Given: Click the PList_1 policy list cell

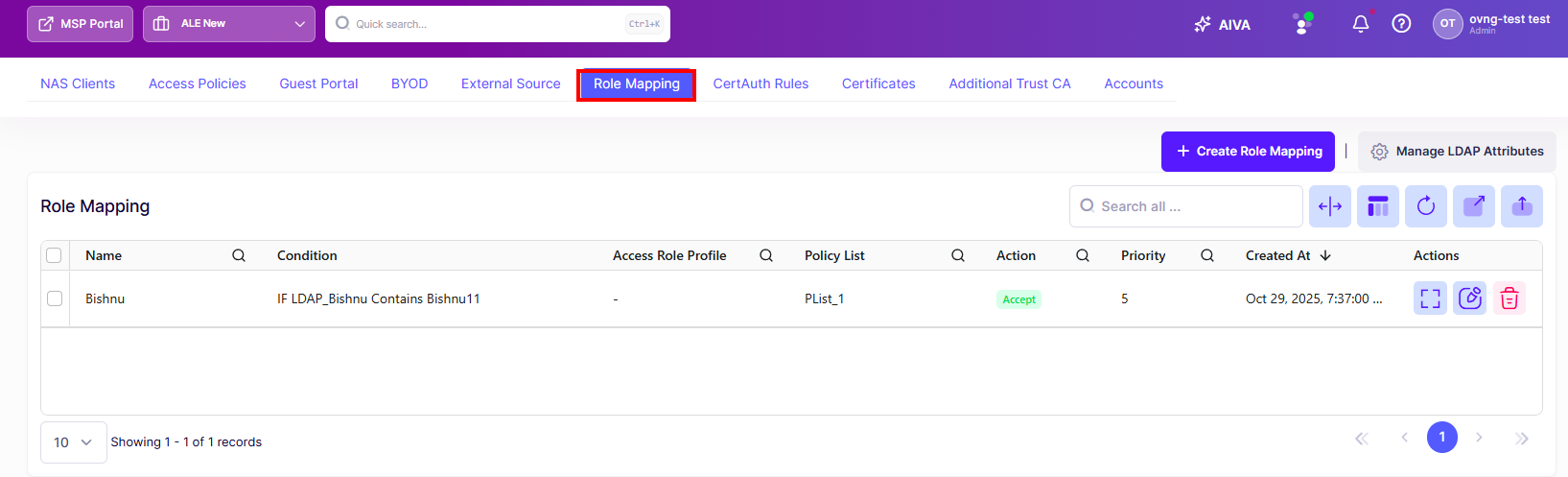Looking at the screenshot, I should 825,298.
